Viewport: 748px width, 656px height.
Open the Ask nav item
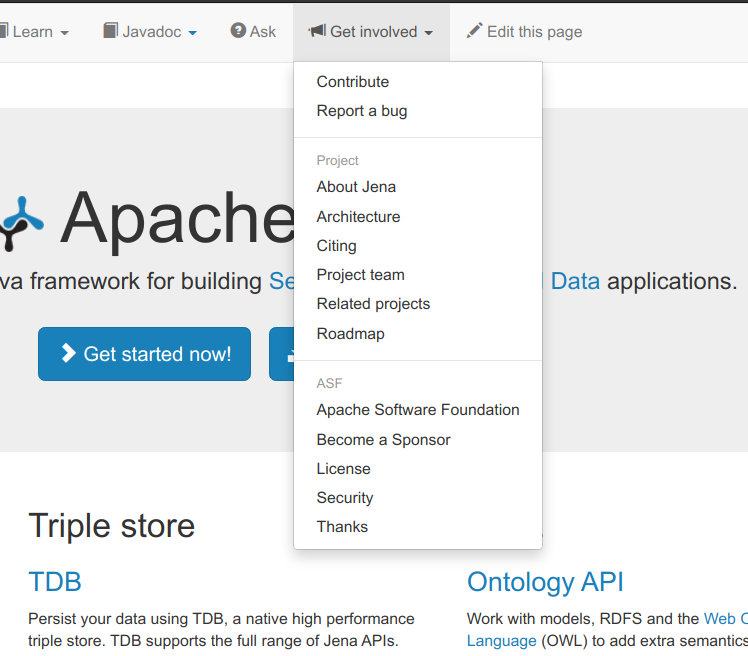[253, 31]
